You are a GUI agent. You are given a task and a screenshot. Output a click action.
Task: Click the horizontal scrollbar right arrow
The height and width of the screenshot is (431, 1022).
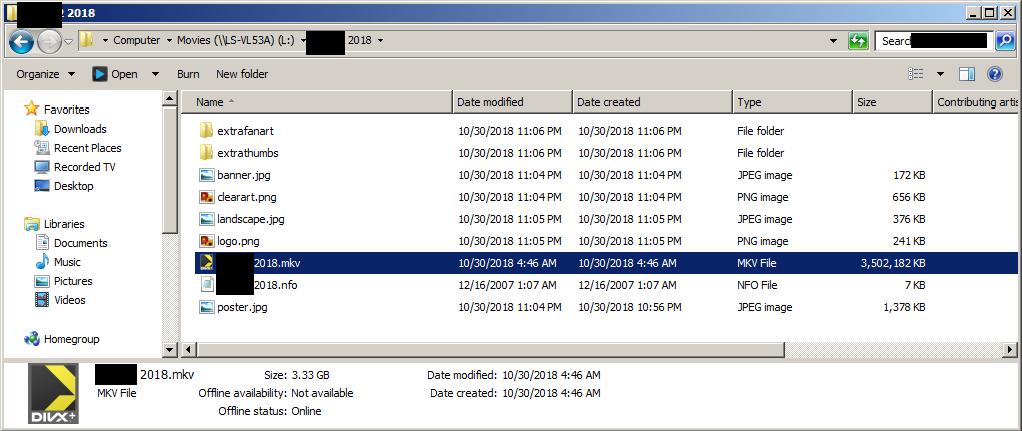click(x=1012, y=350)
